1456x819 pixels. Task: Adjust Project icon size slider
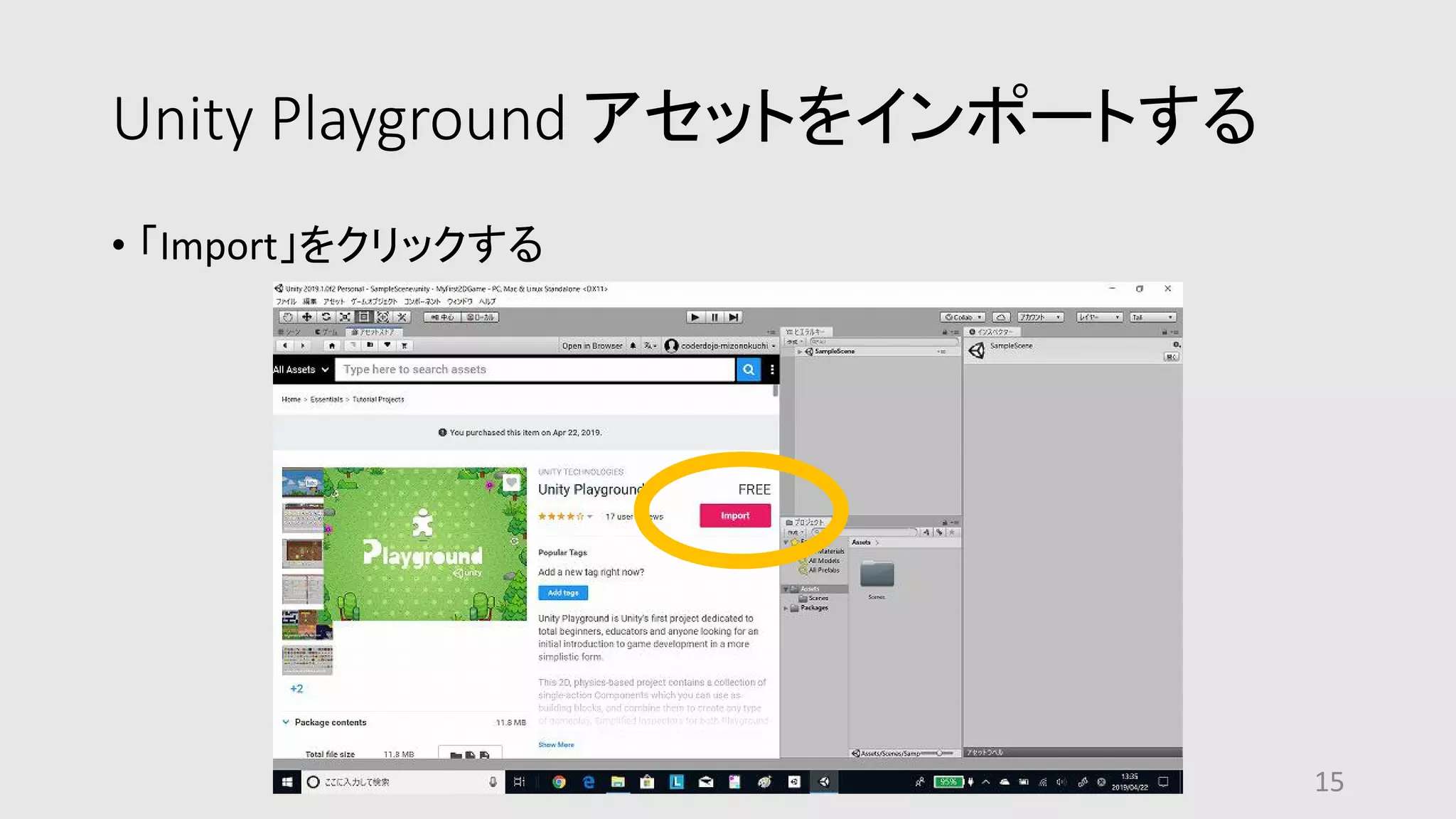938,753
